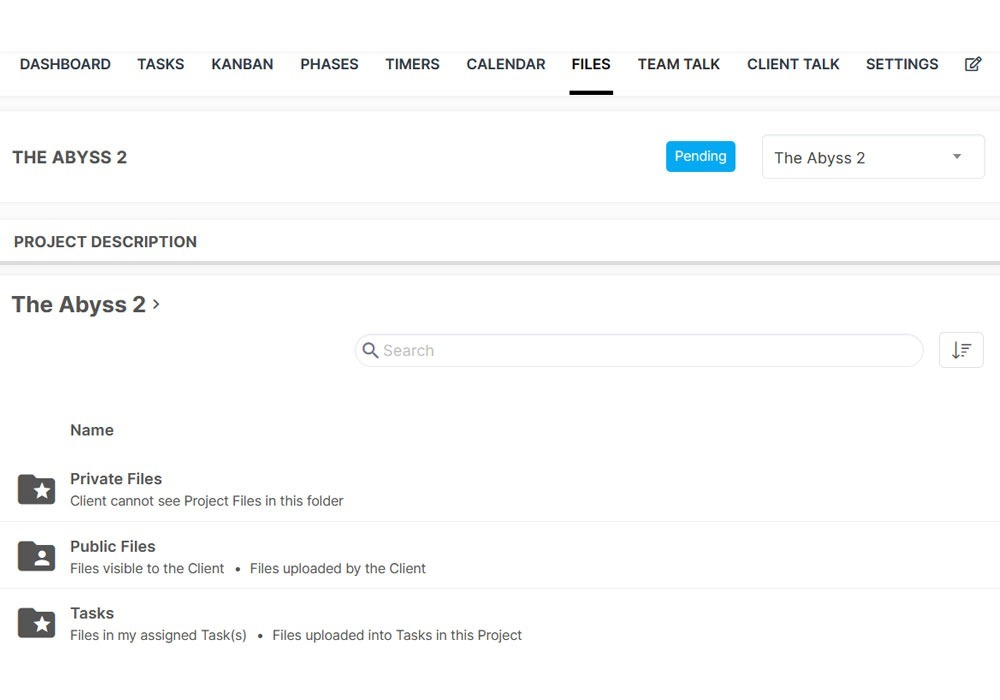Click the Public Files person folder icon
This screenshot has width=1000, height=700.
tap(37, 556)
